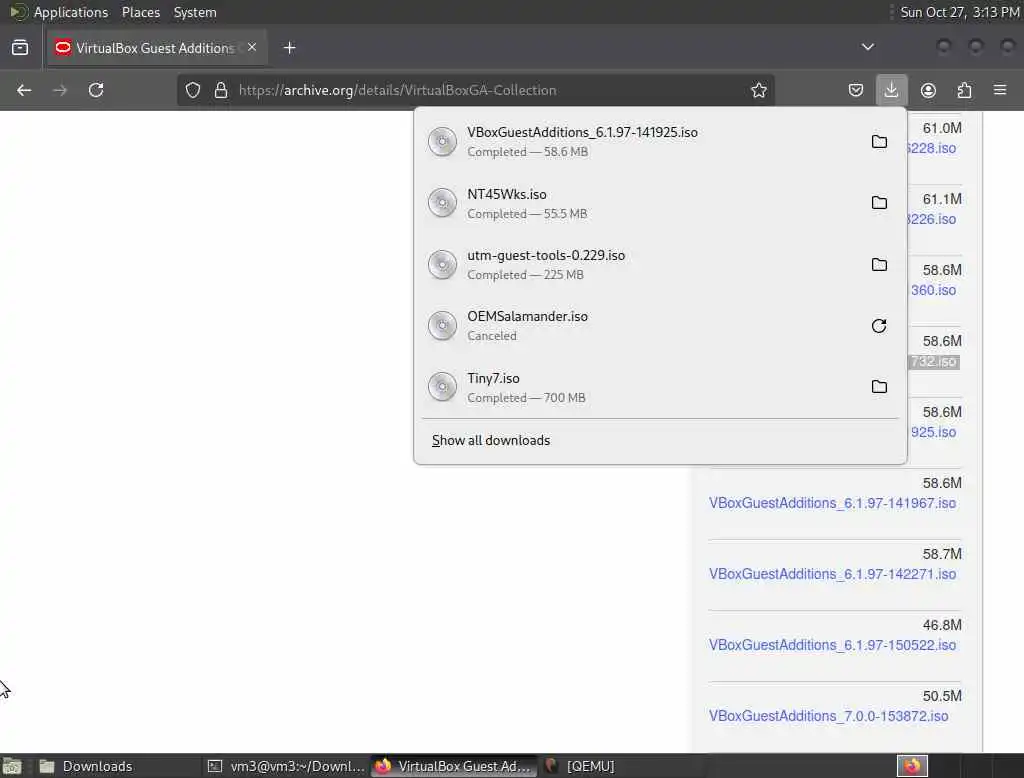
Task: Go back to the previous page
Action: (x=24, y=90)
